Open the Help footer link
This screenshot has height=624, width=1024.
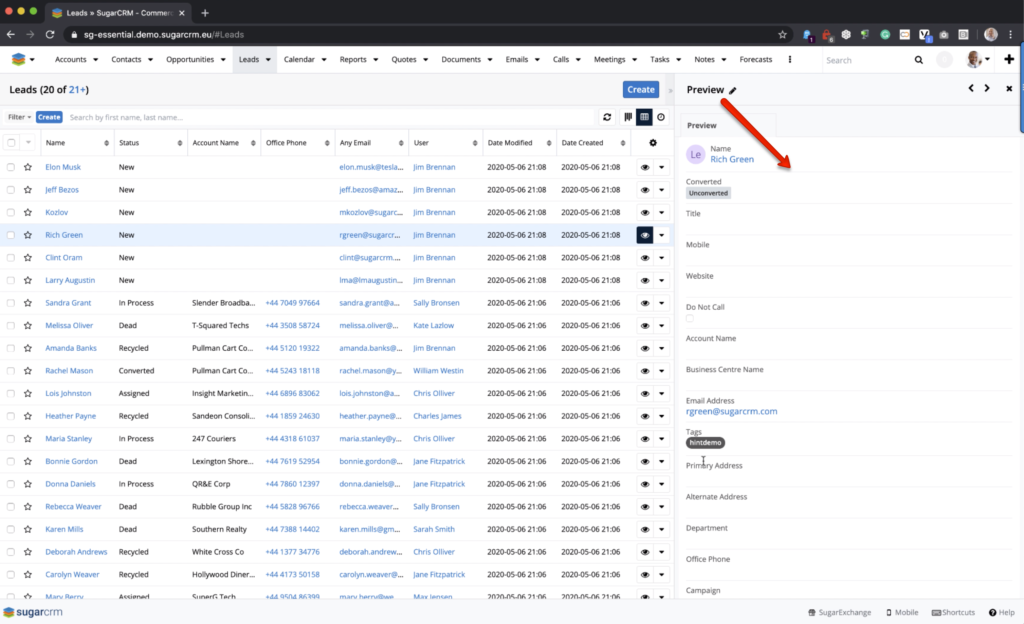pos(1002,612)
